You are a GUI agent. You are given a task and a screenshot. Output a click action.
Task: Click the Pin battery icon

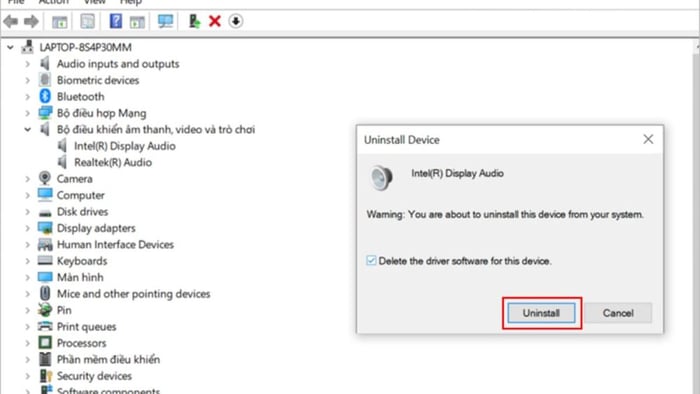pyautogui.click(x=45, y=310)
